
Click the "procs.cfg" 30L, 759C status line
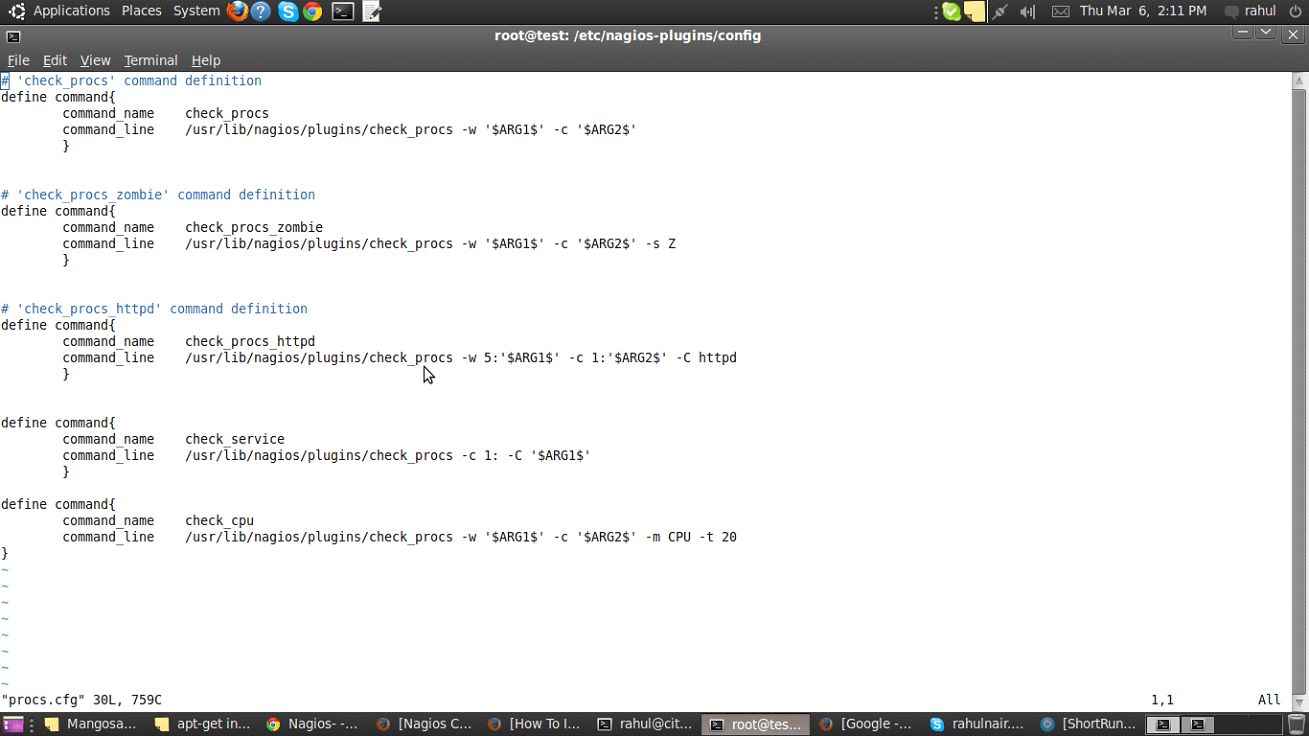(81, 700)
